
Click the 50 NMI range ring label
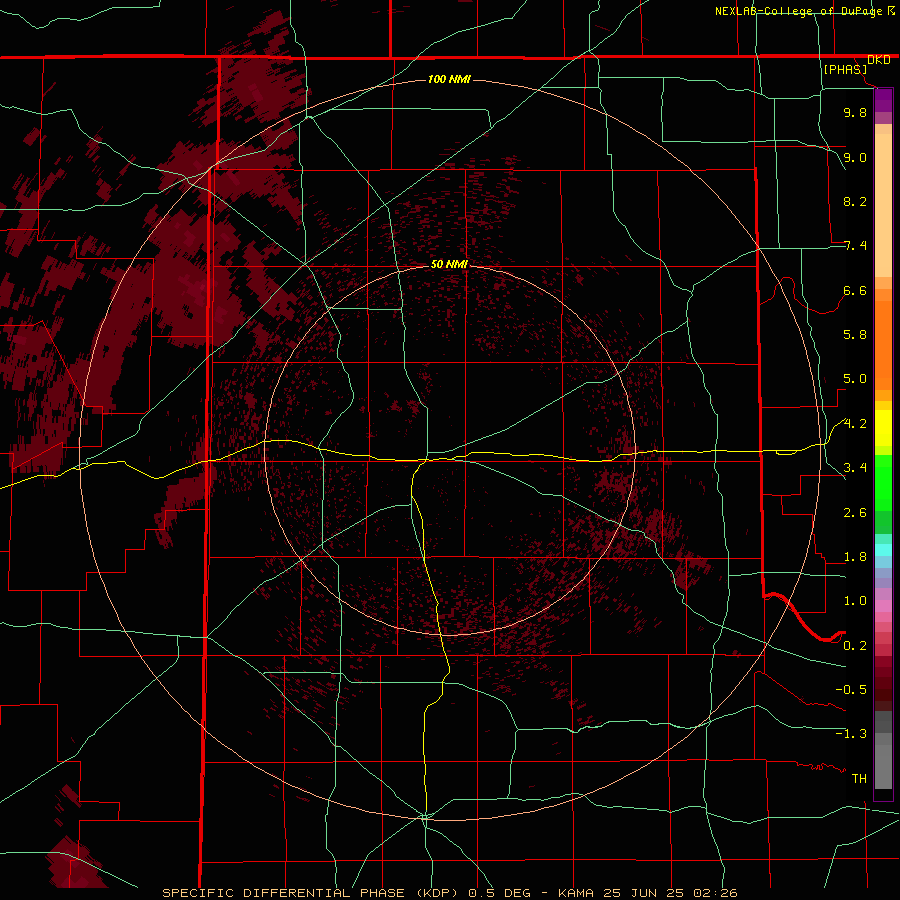pyautogui.click(x=449, y=264)
